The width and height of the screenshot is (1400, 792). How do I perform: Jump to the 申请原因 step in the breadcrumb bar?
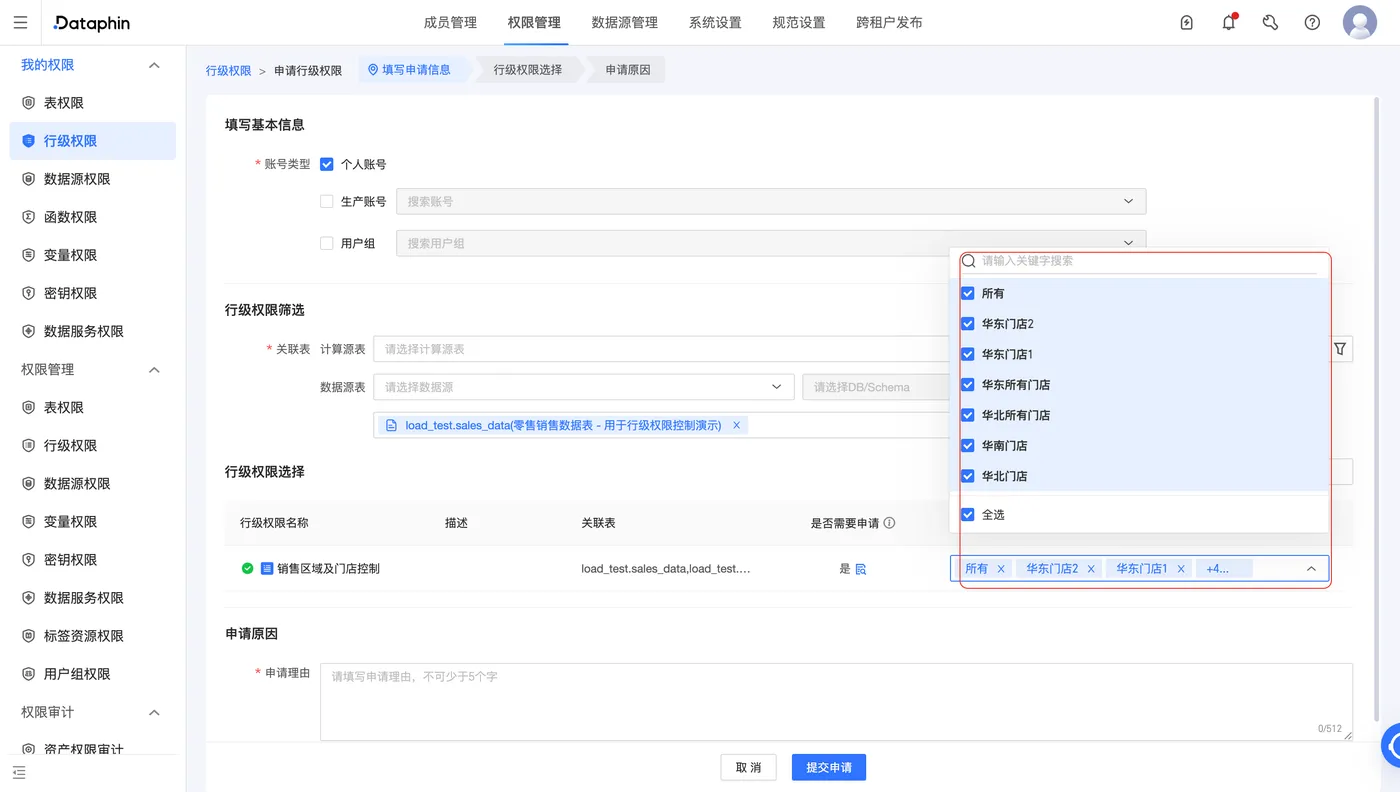click(628, 70)
